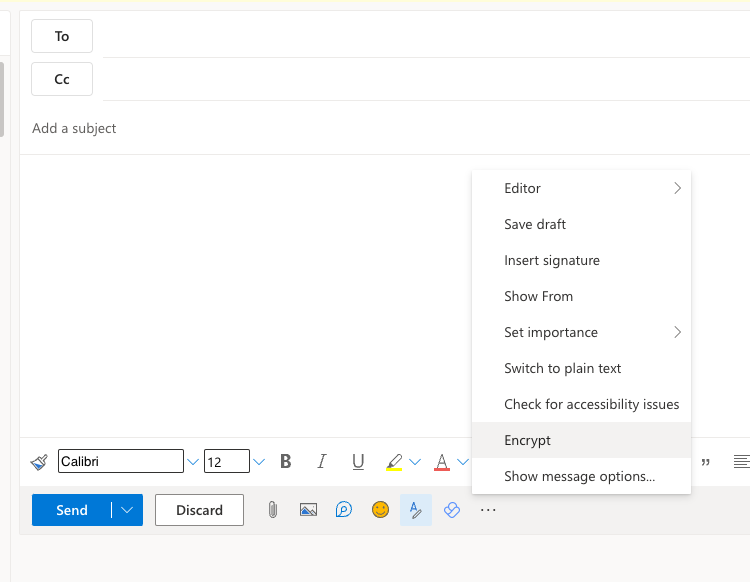The height and width of the screenshot is (582, 750).
Task: Click the format painter icon
Action: click(39, 462)
